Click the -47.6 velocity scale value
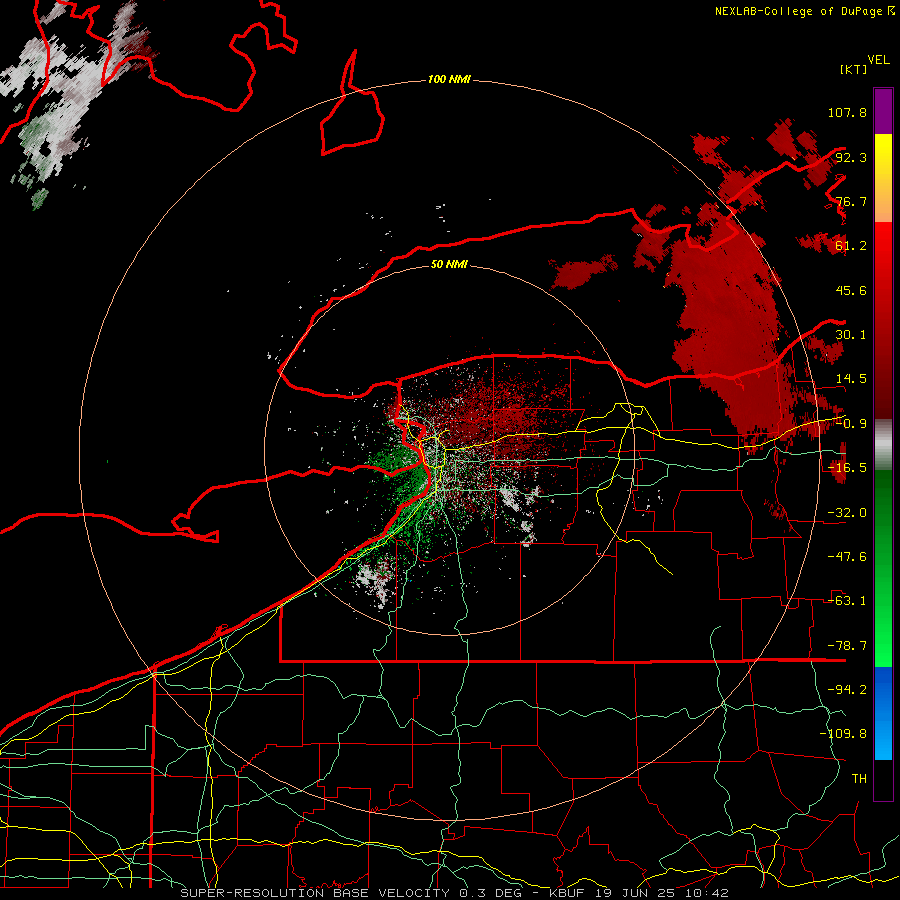900x900 pixels. coord(847,557)
